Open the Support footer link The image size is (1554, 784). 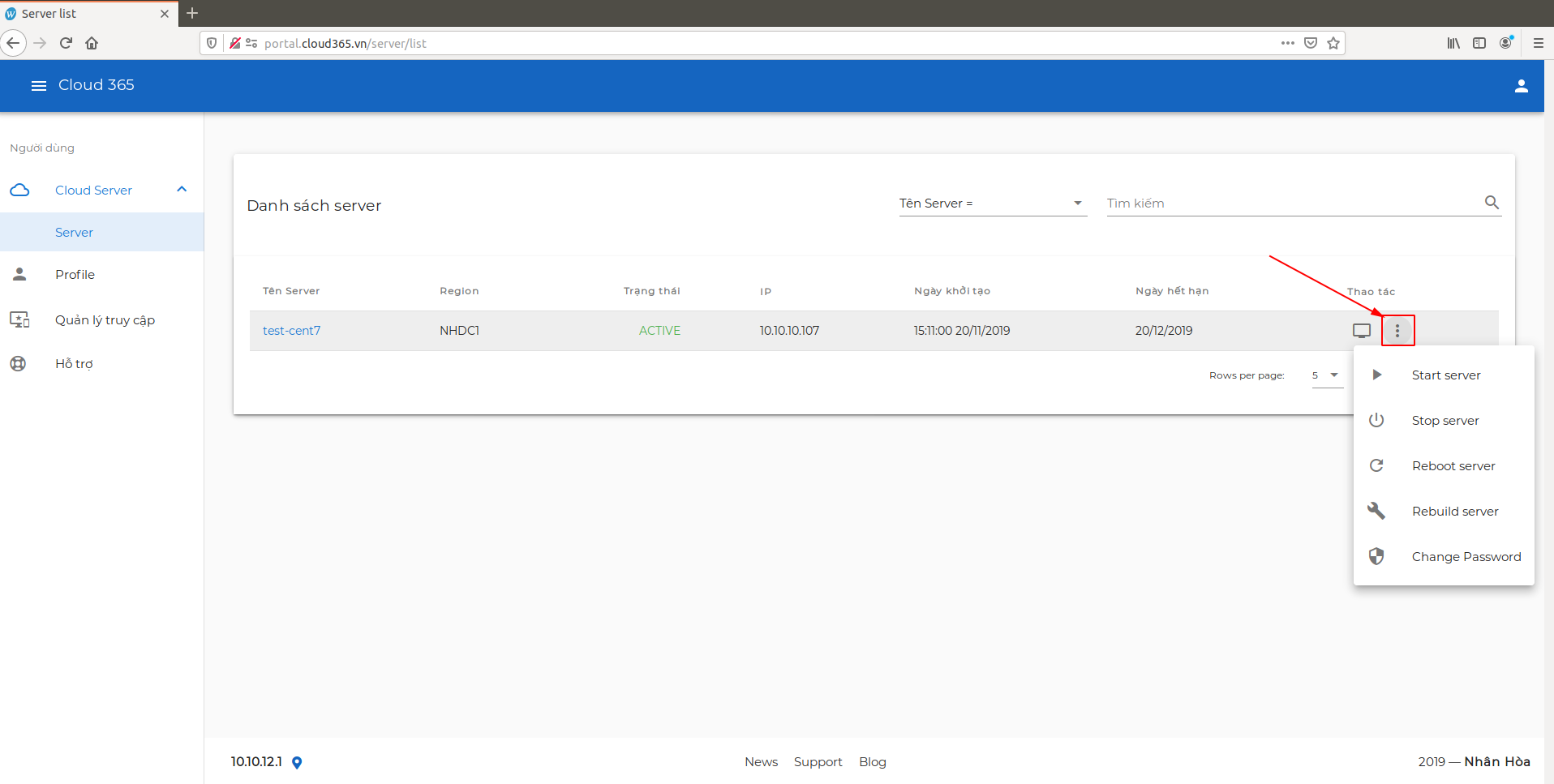point(818,762)
